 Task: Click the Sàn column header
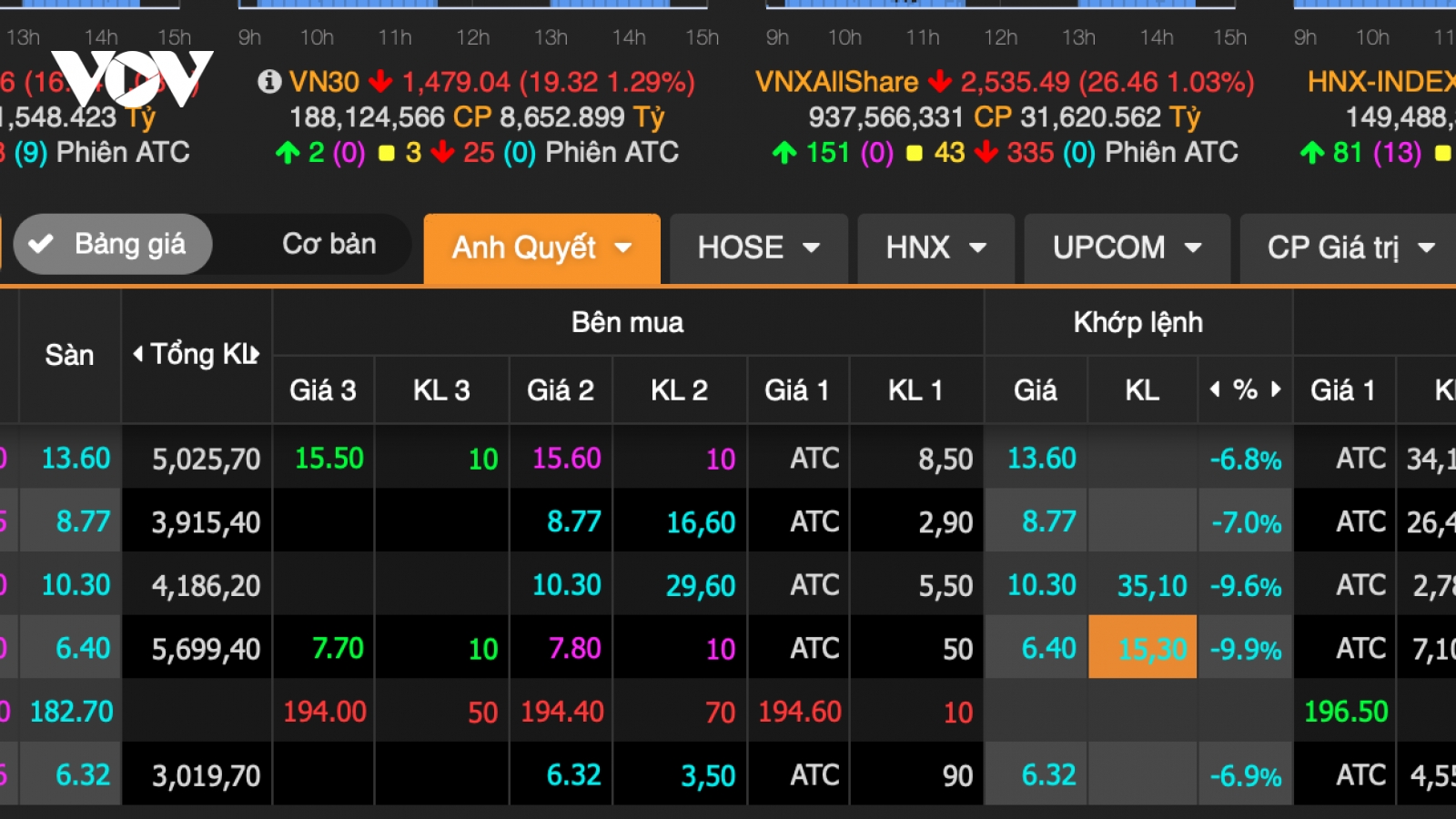click(x=70, y=355)
